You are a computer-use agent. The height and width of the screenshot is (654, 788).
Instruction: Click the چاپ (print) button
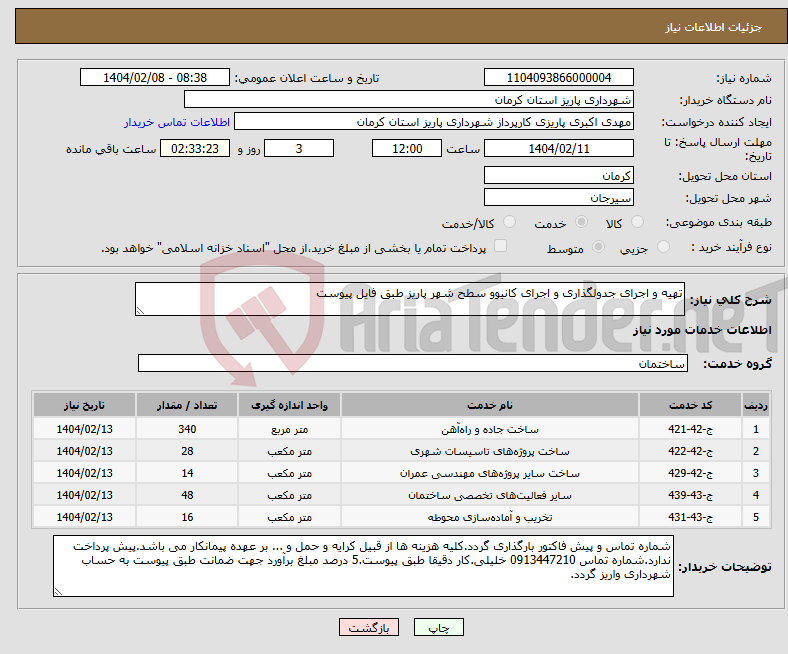438,627
